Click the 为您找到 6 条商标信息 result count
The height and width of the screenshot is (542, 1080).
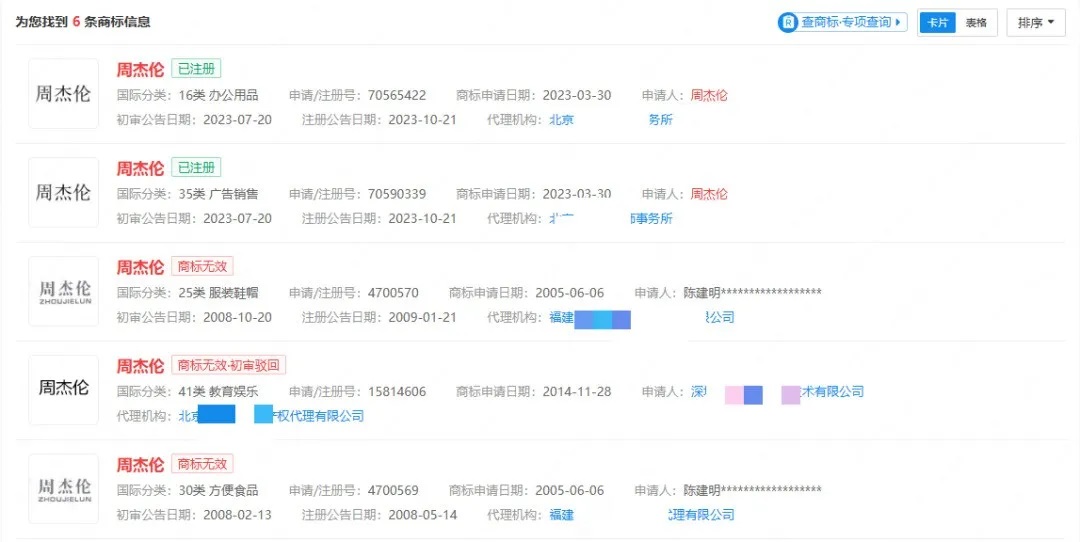click(83, 22)
